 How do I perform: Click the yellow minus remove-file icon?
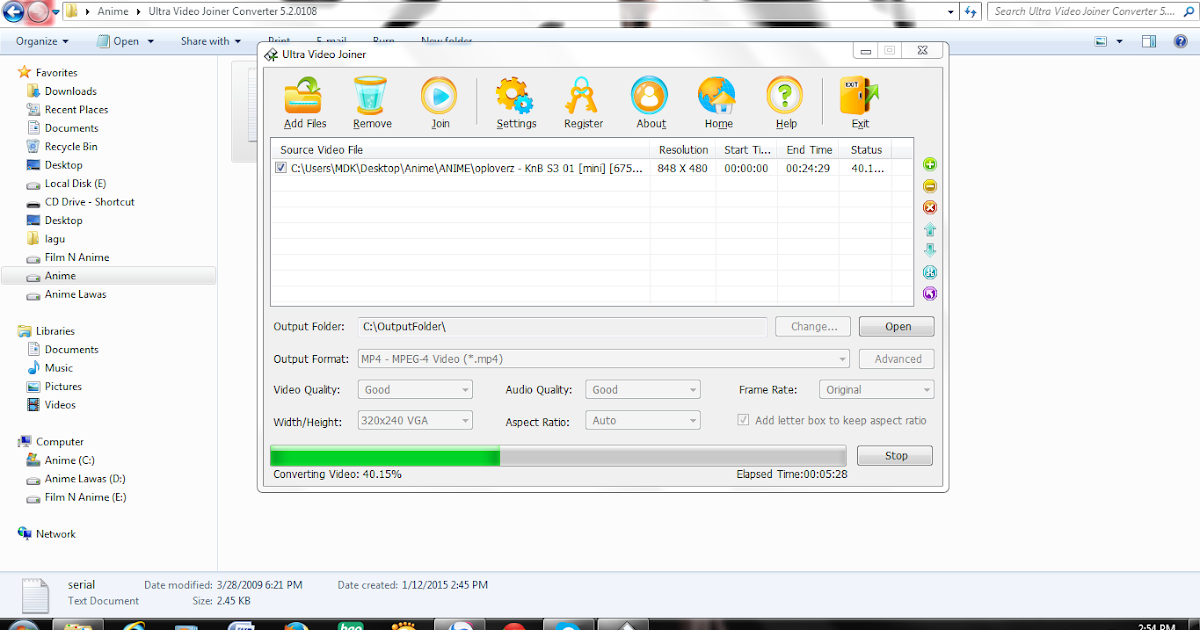[x=930, y=186]
